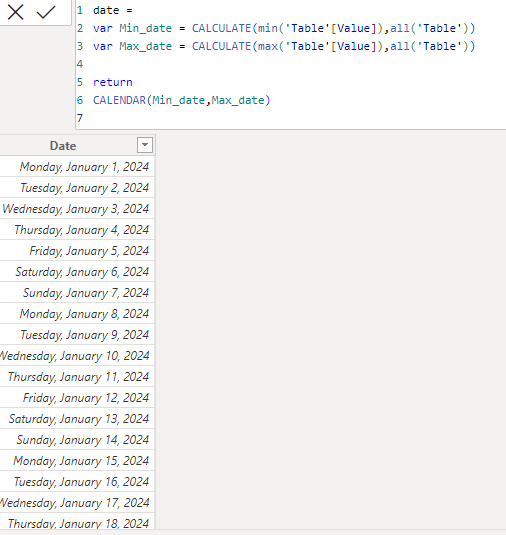Click the Min_date variable line in the formula
Screen dimensions: 506x535
tap(284, 28)
